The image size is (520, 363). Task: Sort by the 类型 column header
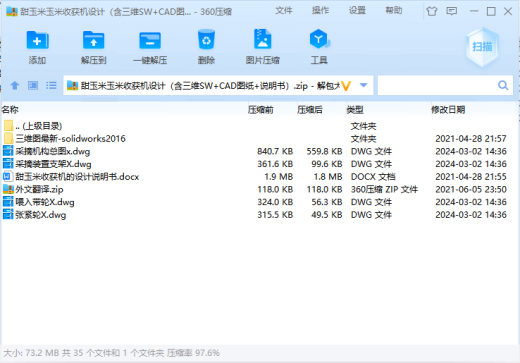point(355,110)
